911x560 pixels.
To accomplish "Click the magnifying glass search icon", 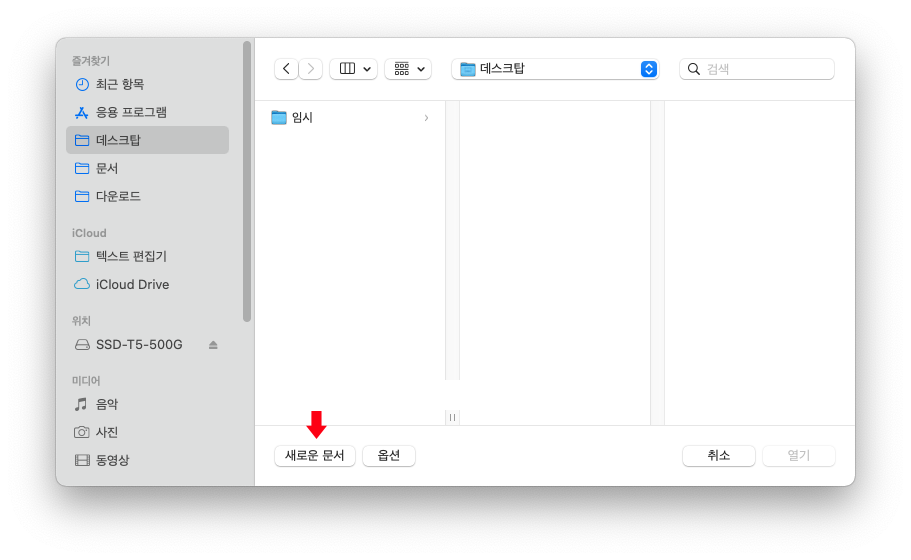I will pyautogui.click(x=694, y=69).
